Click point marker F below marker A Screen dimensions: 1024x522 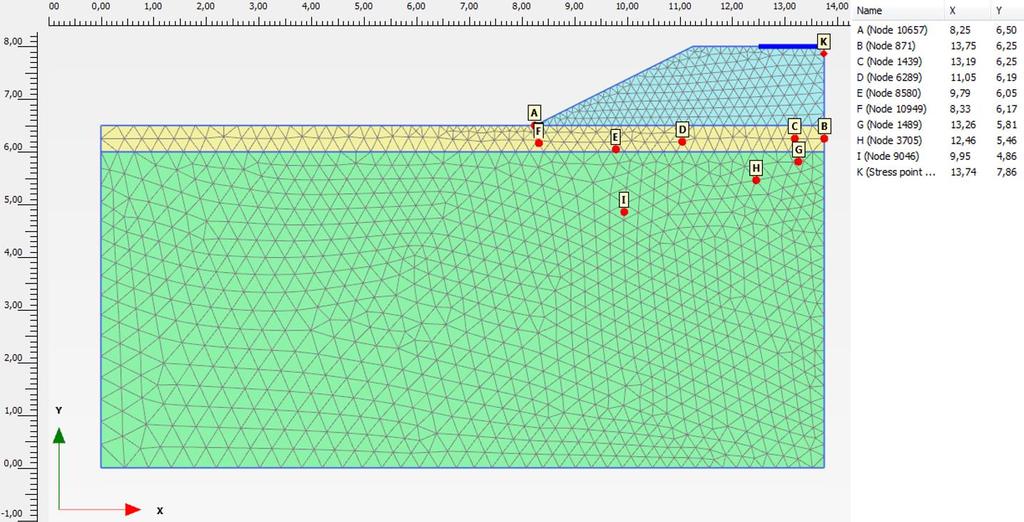click(538, 131)
